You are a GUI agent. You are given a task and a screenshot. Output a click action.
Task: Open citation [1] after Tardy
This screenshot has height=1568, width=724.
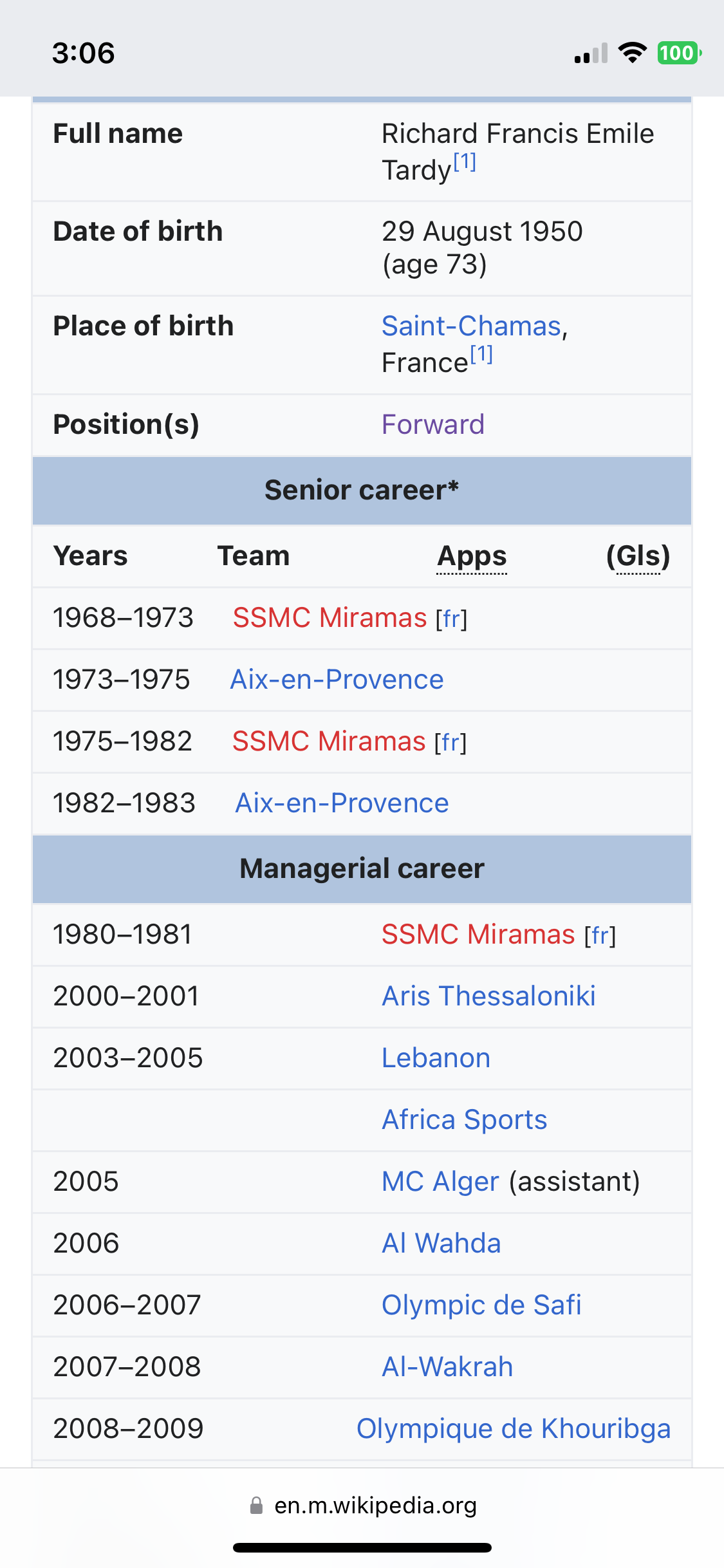465,161
